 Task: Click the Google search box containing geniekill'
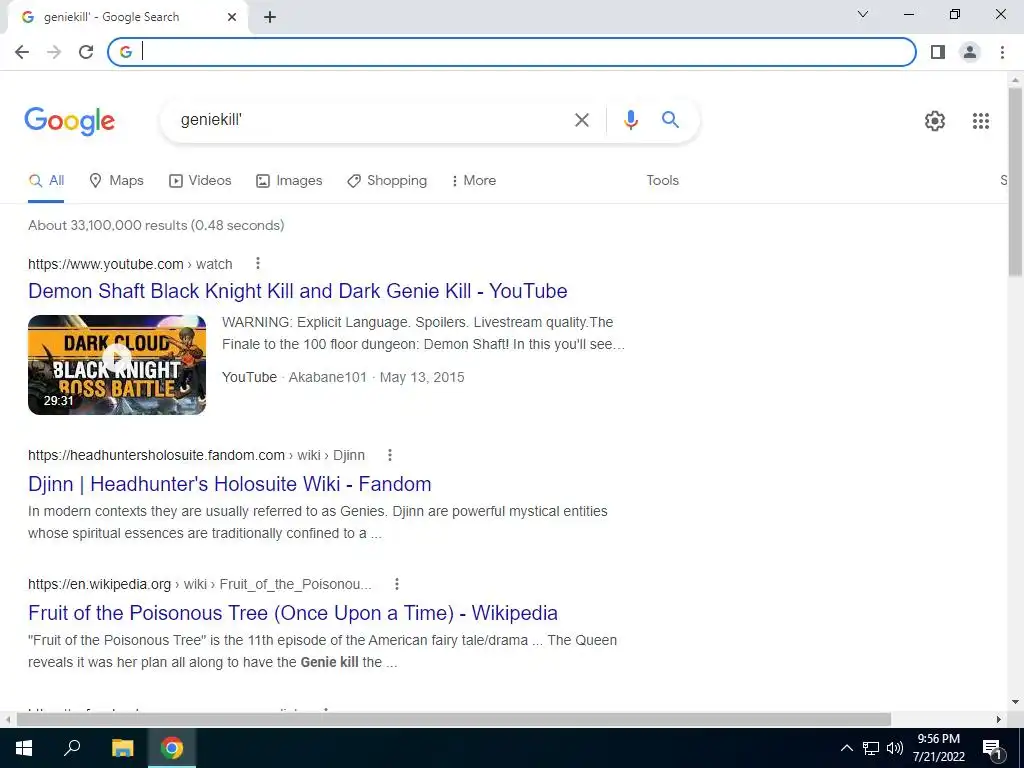pos(372,120)
